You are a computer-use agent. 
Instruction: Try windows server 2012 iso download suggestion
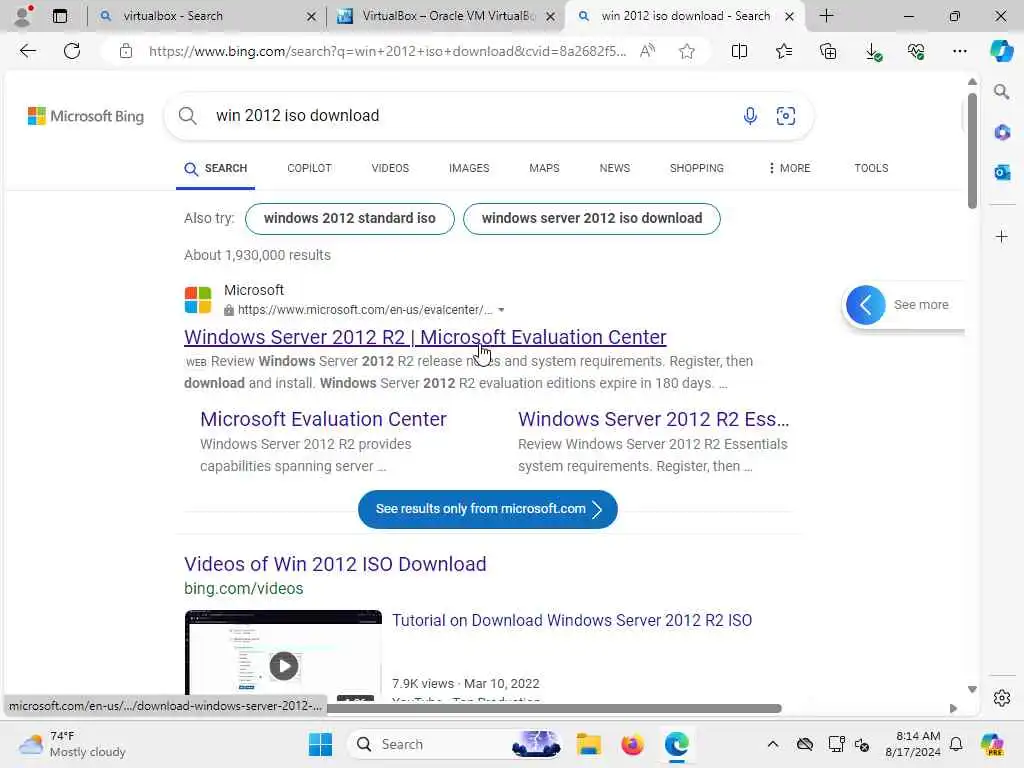click(x=592, y=218)
